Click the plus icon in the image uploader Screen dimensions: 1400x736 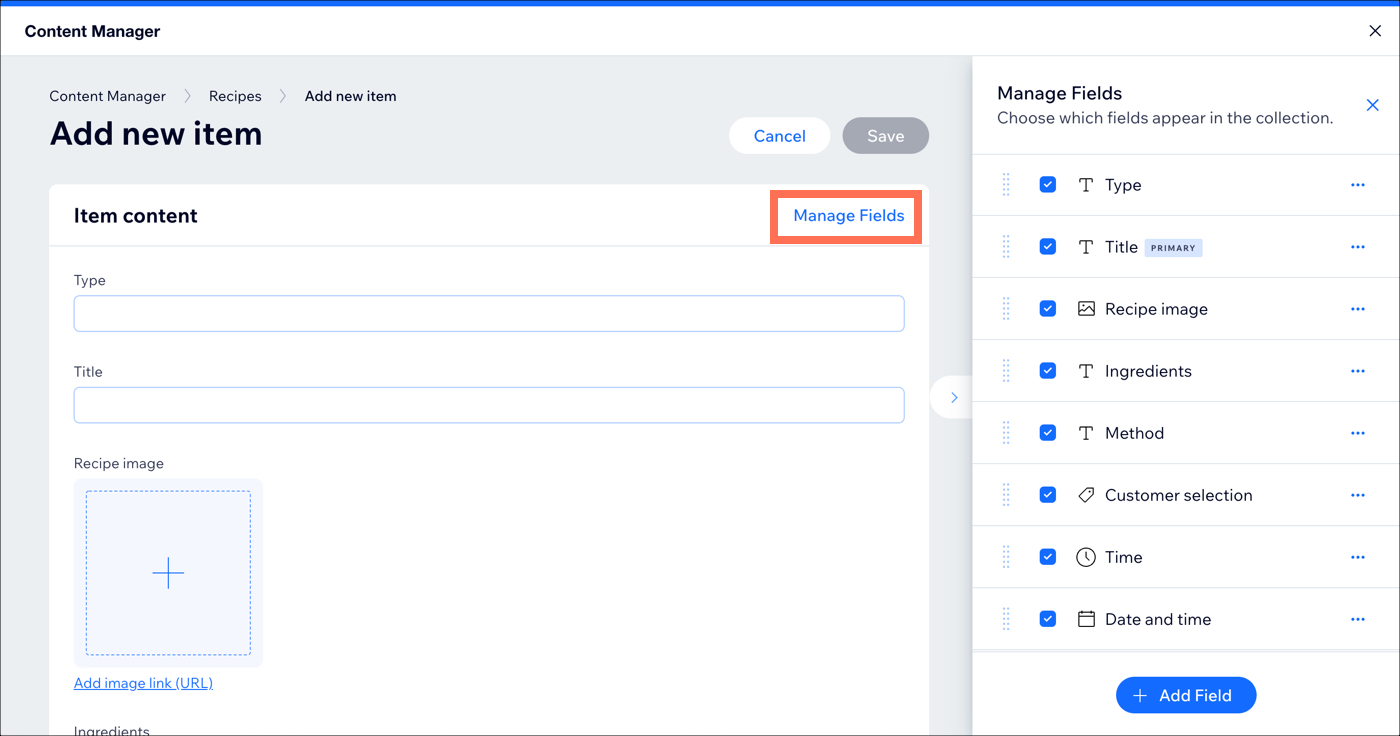[168, 573]
